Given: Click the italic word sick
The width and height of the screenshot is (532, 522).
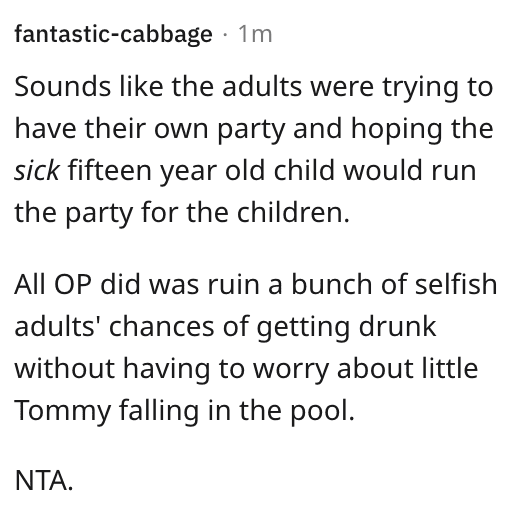Looking at the screenshot, I should (37, 170).
